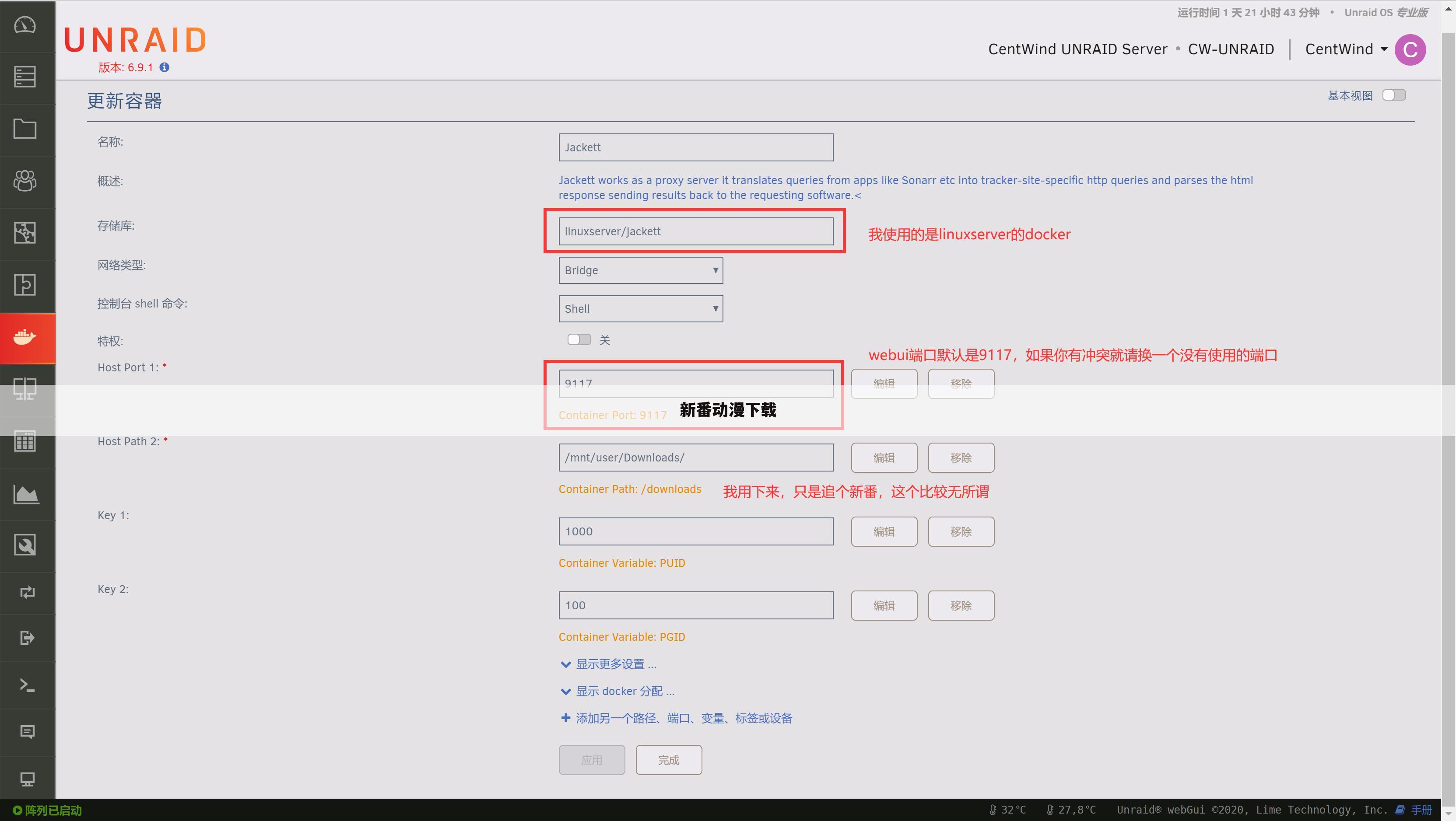Focus the container name field Jackett
This screenshot has width=1456, height=821.
click(x=696, y=147)
